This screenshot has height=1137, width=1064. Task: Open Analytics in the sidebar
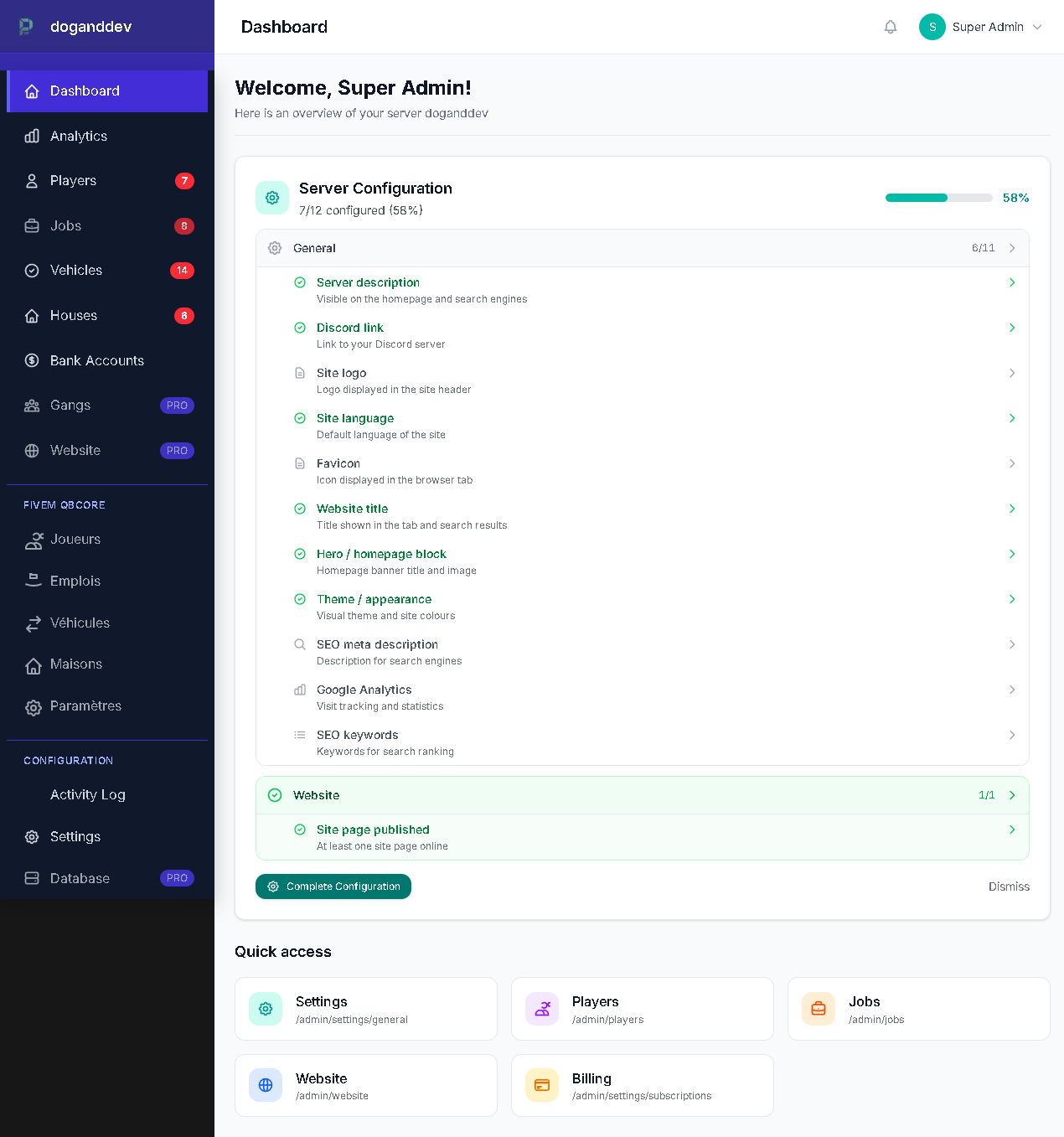click(x=79, y=136)
